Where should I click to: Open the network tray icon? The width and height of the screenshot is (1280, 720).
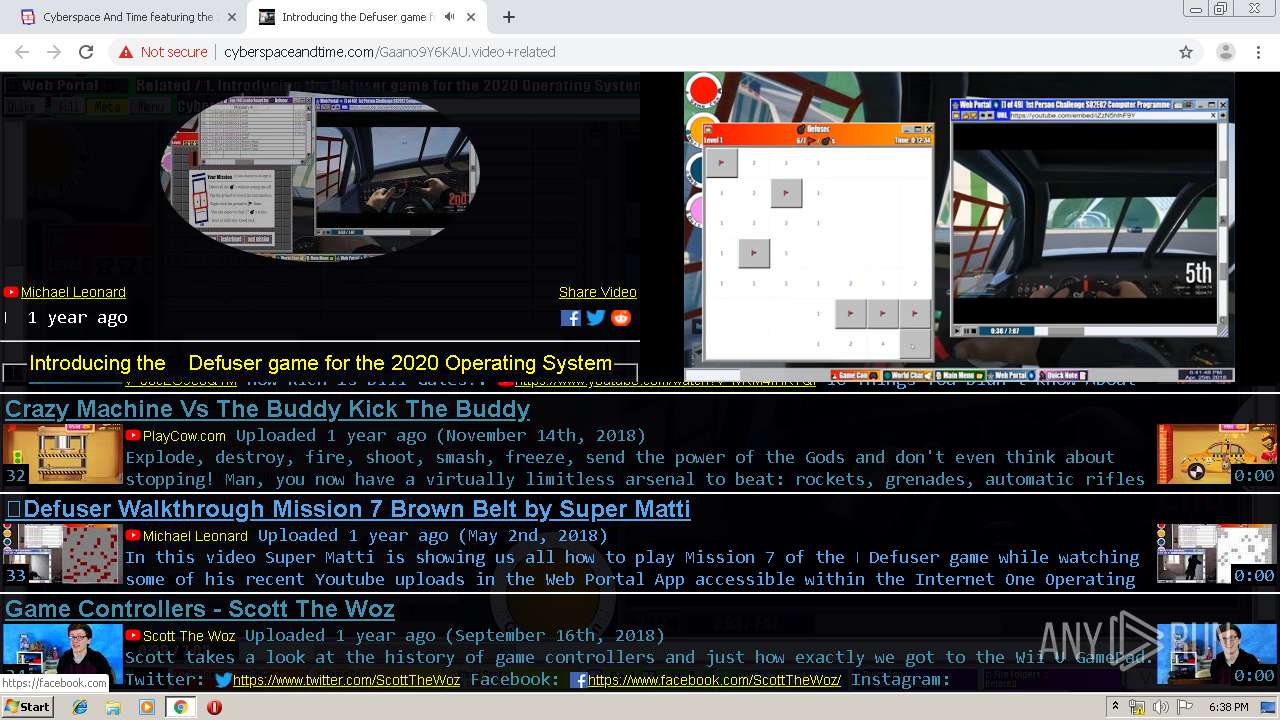click(x=1137, y=707)
